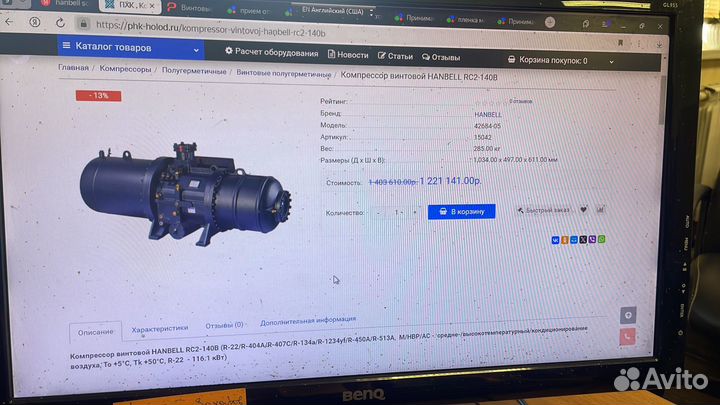Share via WhatsApp icon
This screenshot has width=720, height=405.
point(602,239)
